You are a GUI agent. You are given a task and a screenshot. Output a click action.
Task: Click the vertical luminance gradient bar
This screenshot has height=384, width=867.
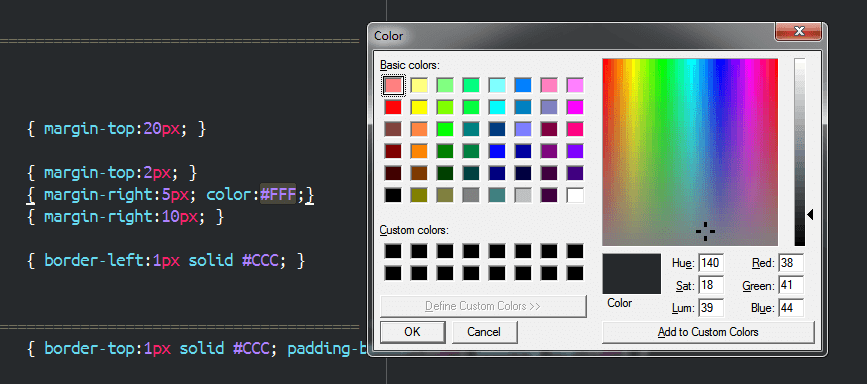pyautogui.click(x=800, y=152)
